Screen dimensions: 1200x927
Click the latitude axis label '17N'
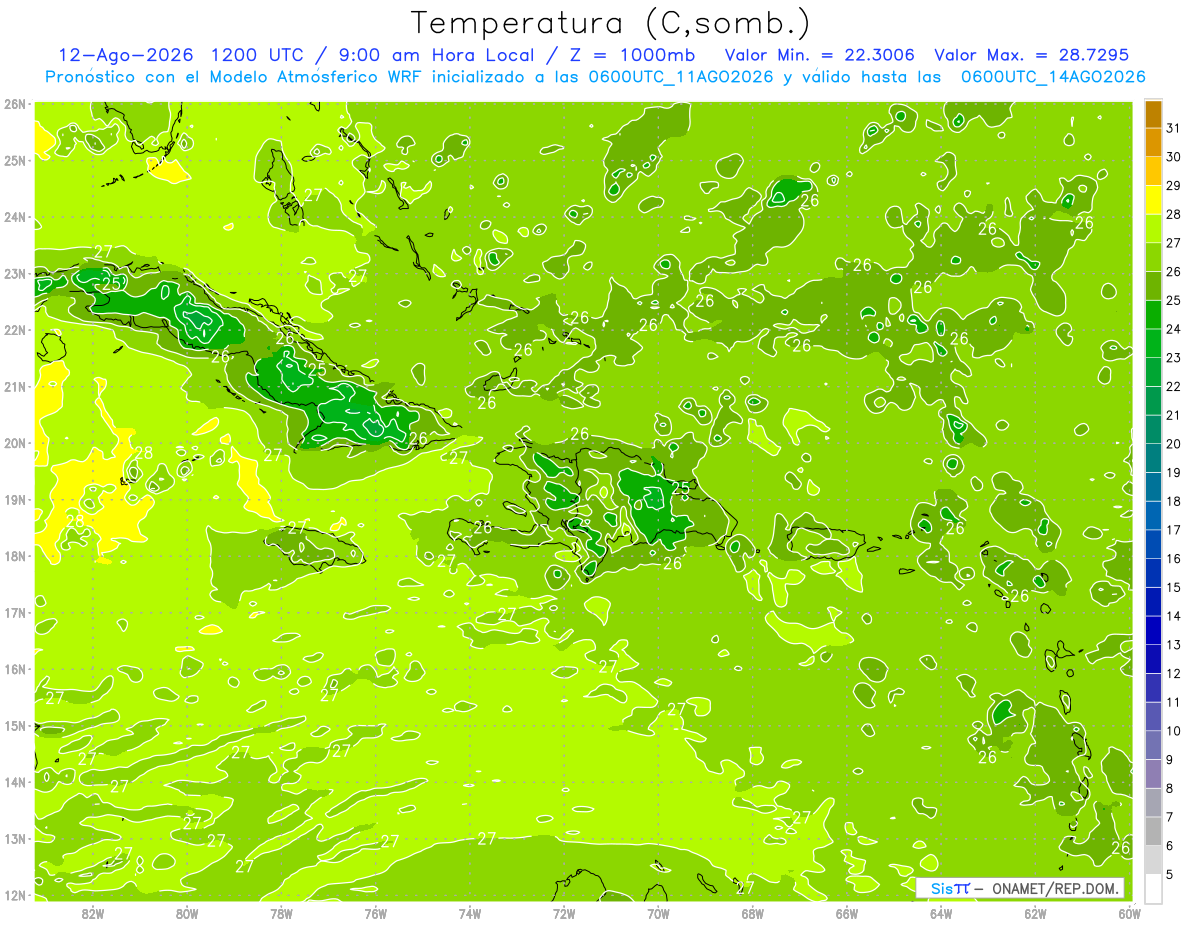(x=15, y=613)
